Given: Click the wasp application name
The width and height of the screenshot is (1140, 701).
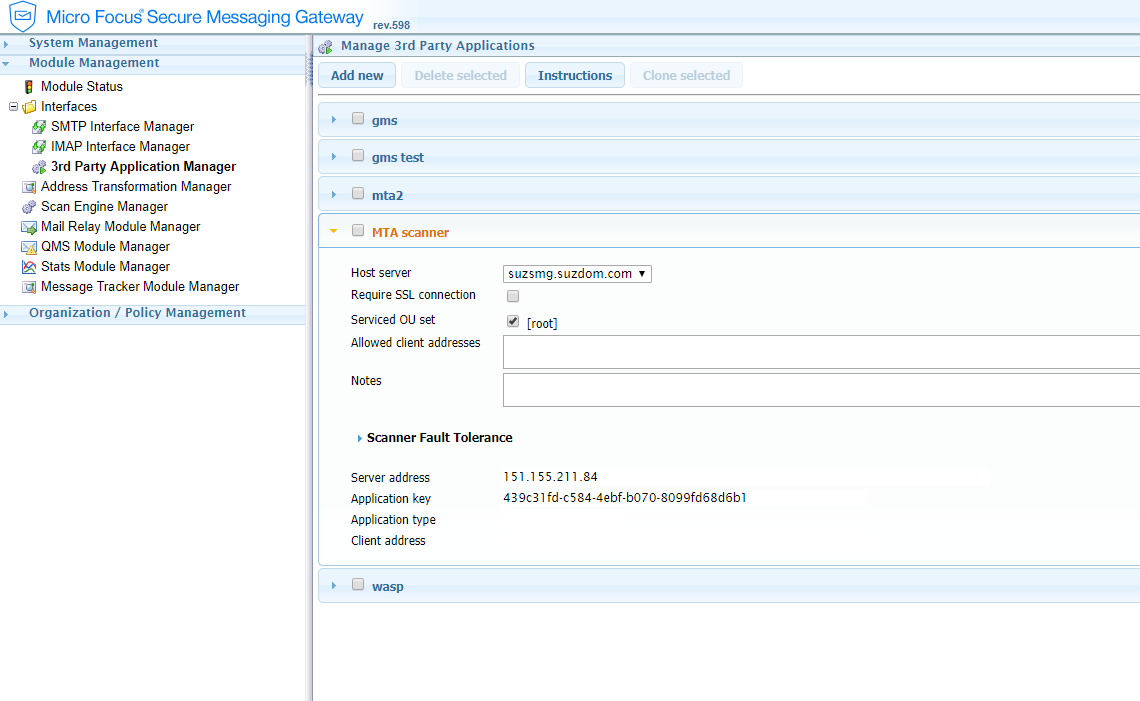Looking at the screenshot, I should pos(388,587).
